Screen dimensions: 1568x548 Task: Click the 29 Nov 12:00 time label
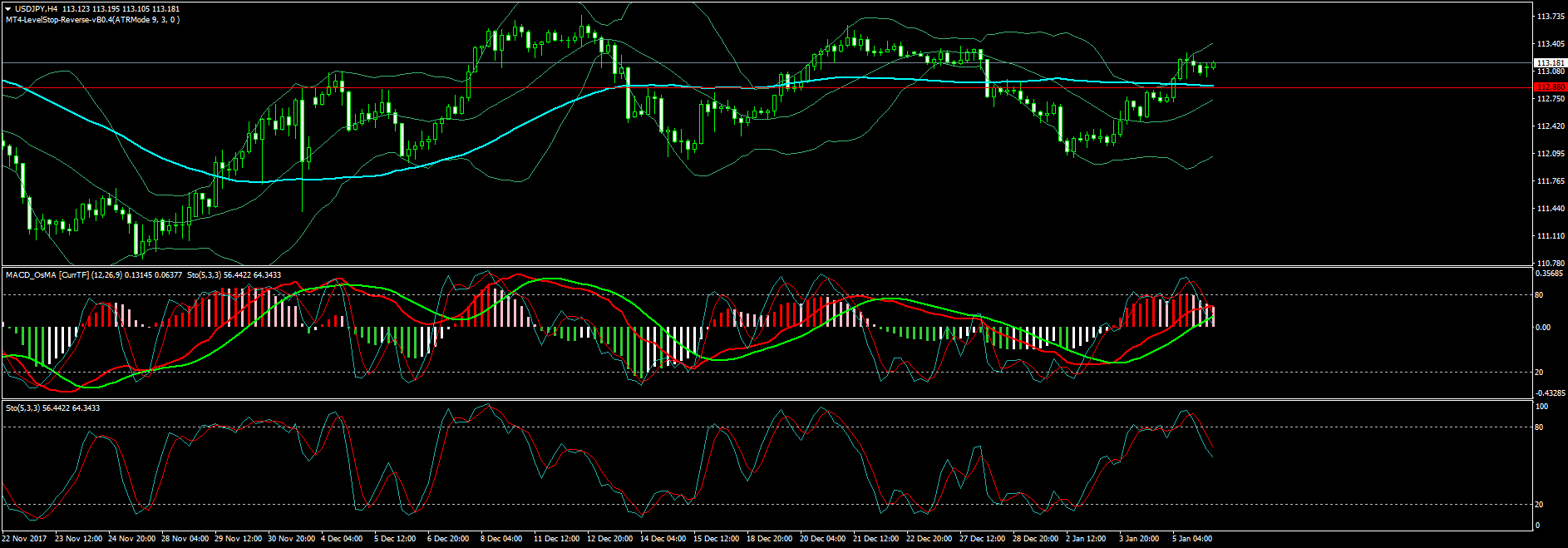[x=238, y=539]
